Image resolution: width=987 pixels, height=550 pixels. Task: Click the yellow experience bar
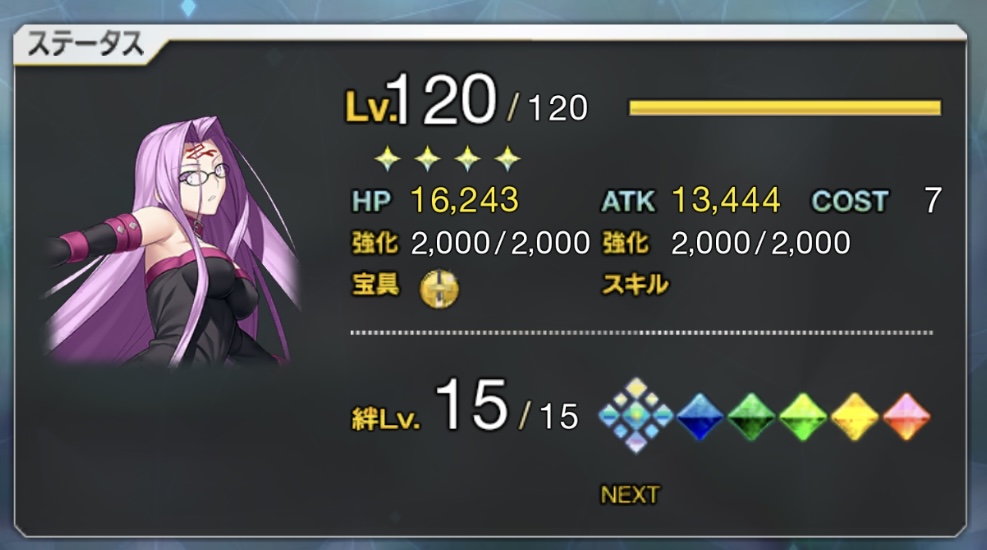pos(785,108)
